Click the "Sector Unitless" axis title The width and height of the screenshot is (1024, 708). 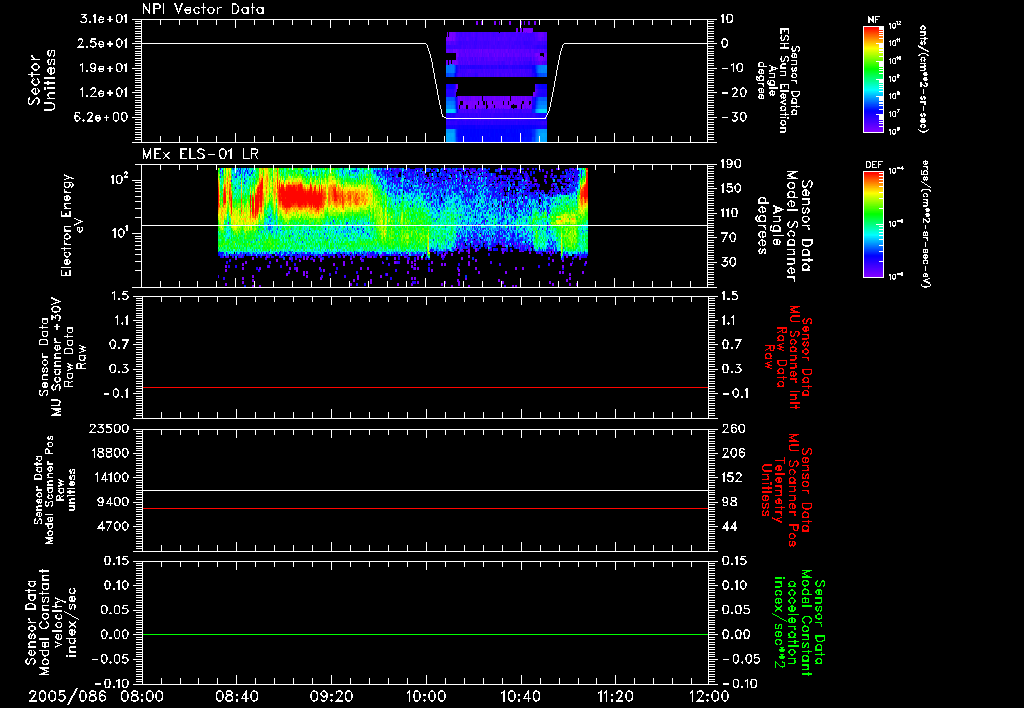[42, 80]
